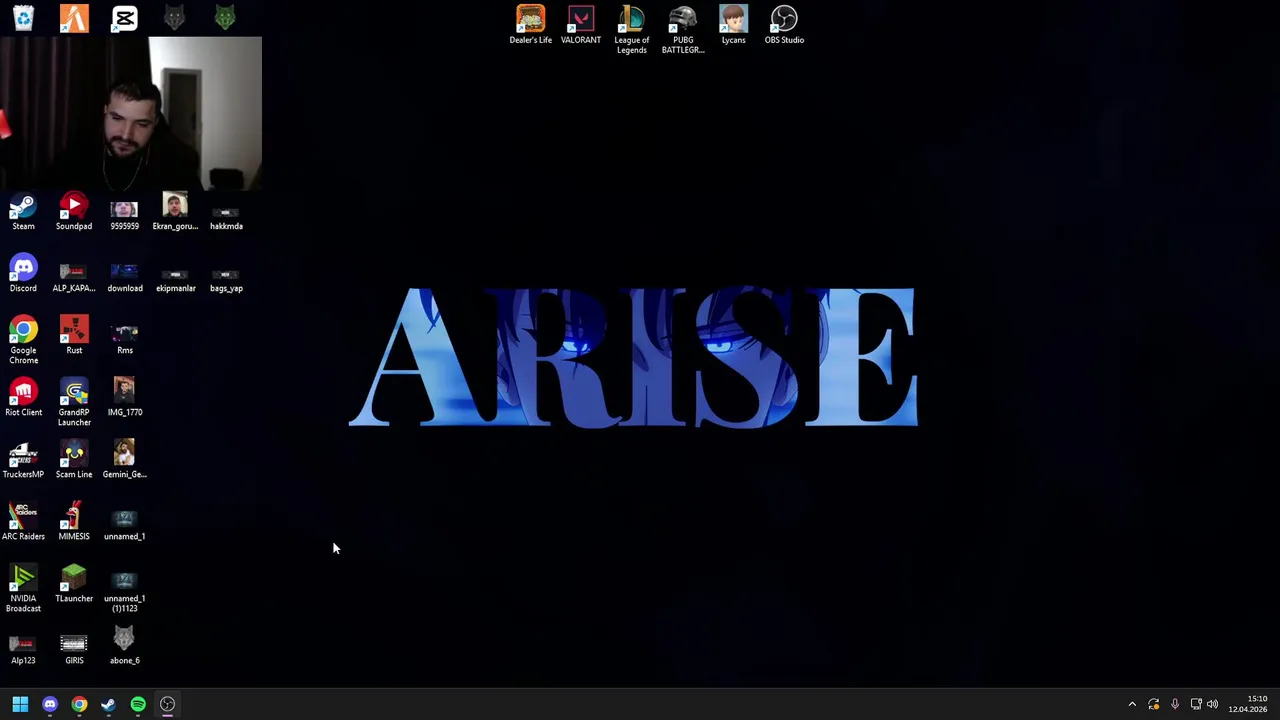Switch to Discord in the taskbar
The height and width of the screenshot is (720, 1280).
click(50, 704)
